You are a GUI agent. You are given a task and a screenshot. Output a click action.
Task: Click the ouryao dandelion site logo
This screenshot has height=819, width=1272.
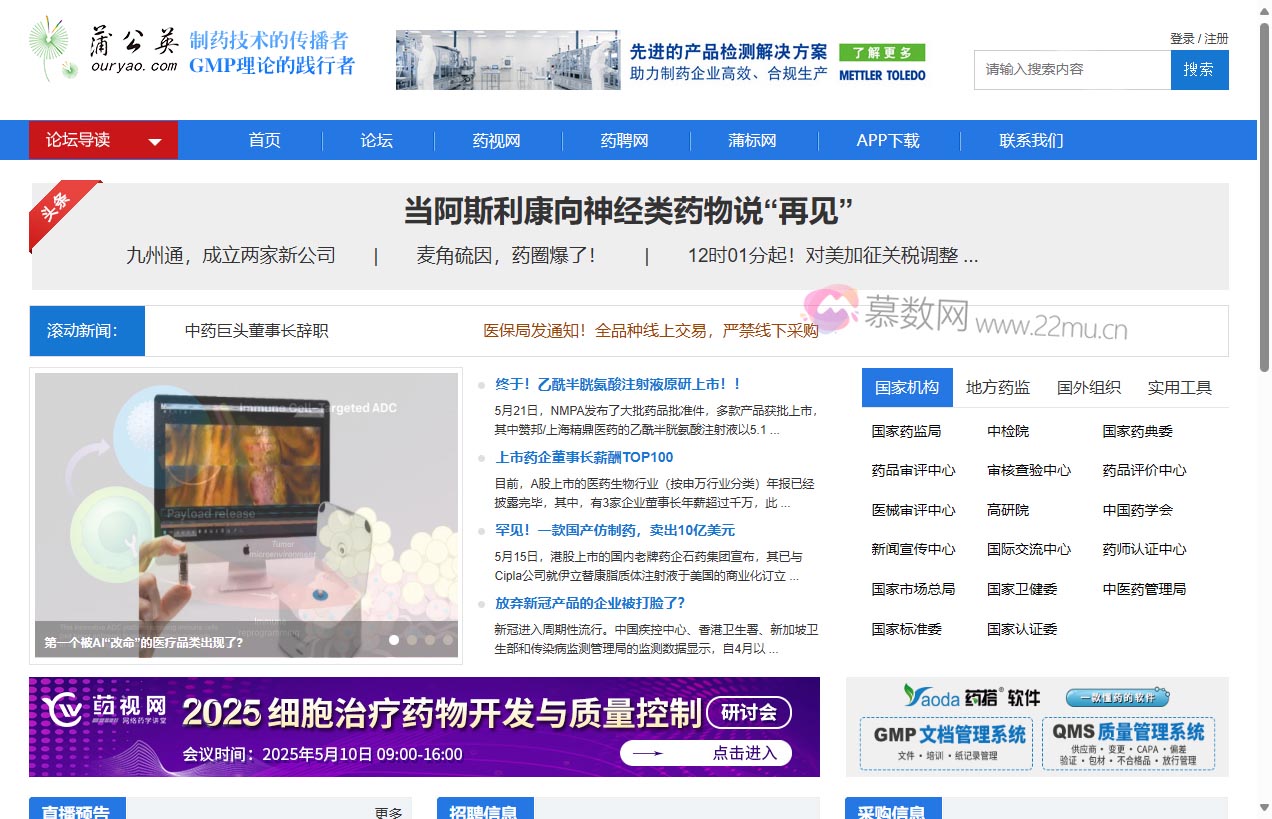pyautogui.click(x=104, y=50)
